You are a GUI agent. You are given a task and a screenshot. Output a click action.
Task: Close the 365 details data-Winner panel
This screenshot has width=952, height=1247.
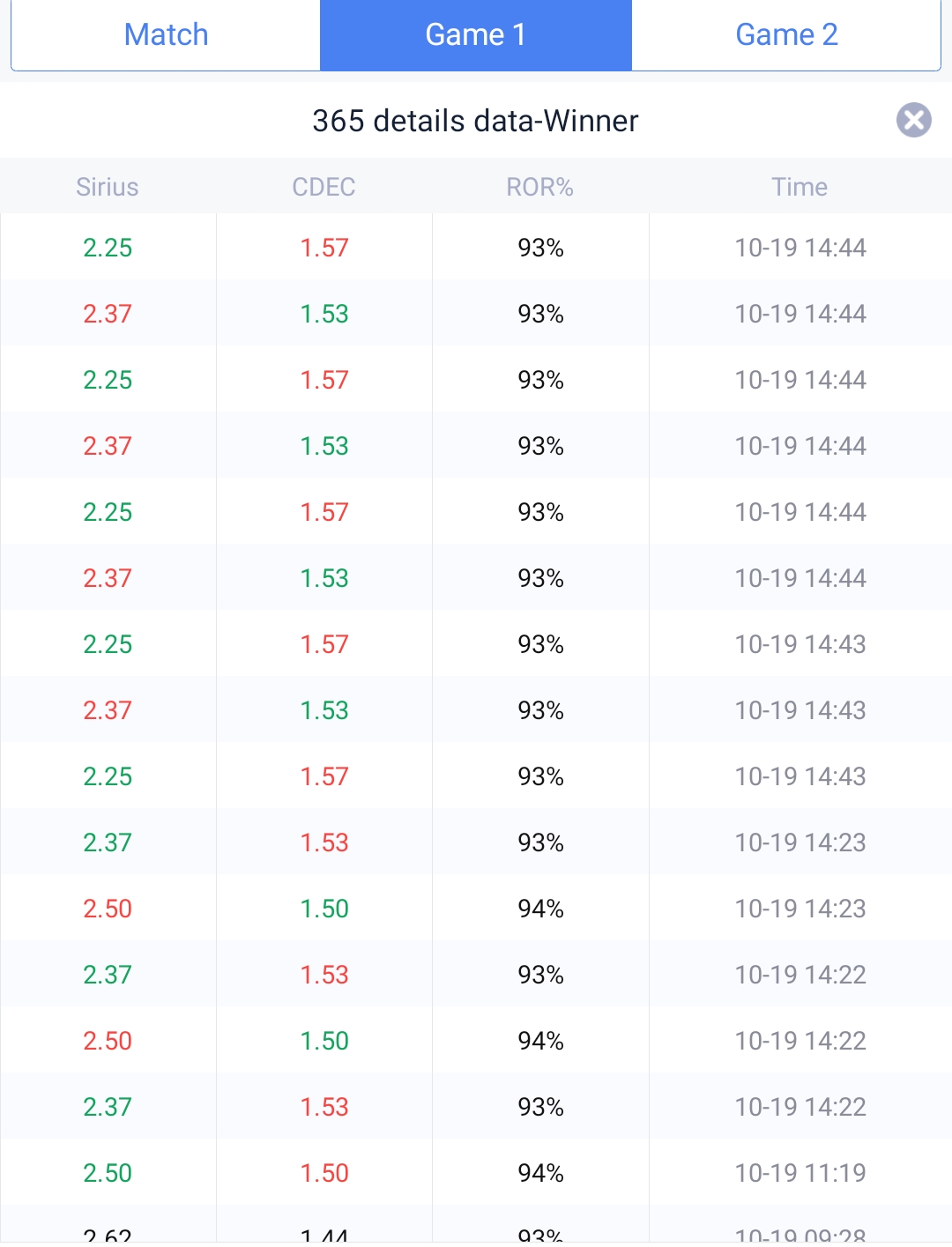(913, 120)
